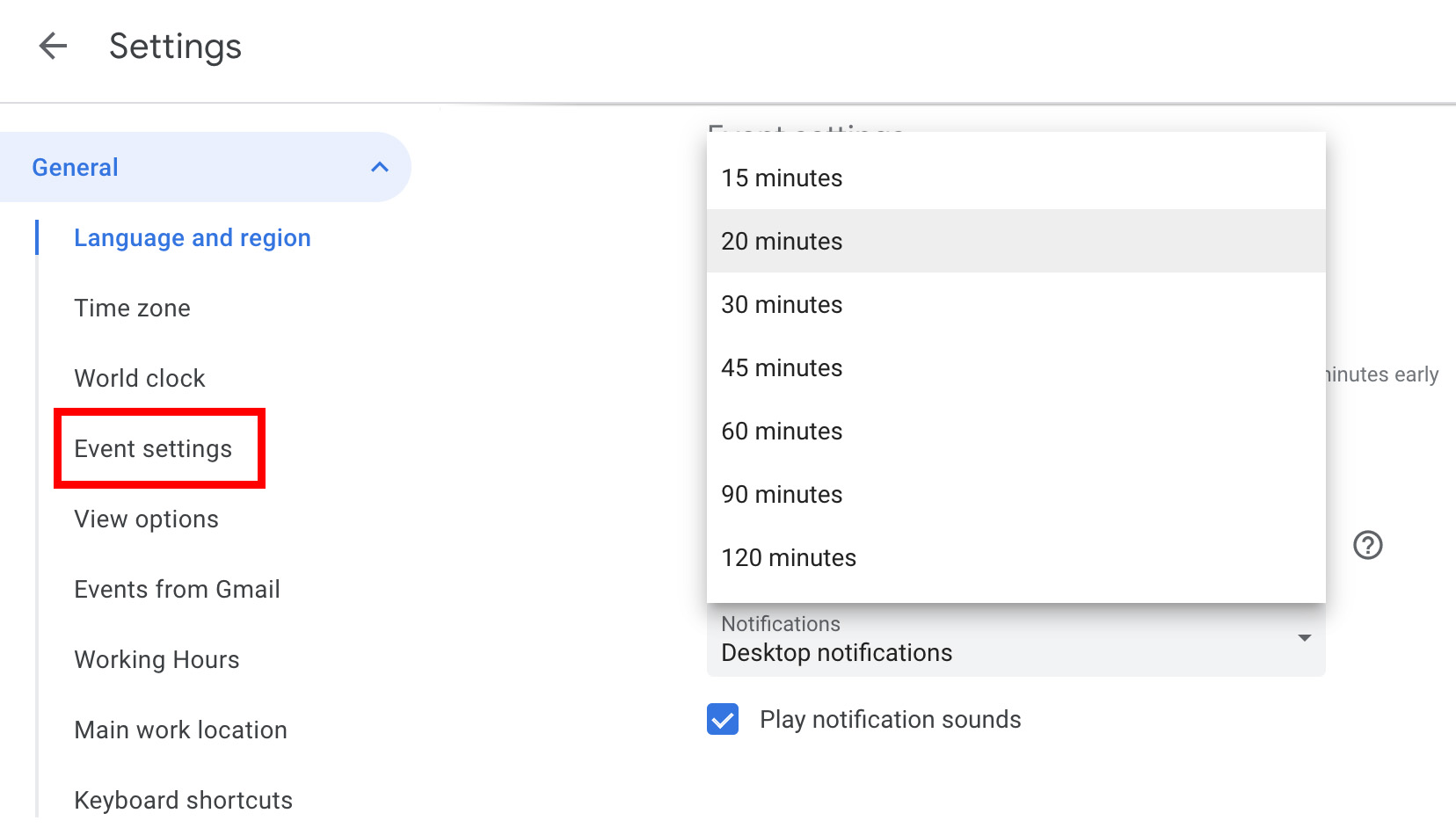This screenshot has height=835, width=1456.
Task: Open Event settings in sidebar
Action: 153,448
